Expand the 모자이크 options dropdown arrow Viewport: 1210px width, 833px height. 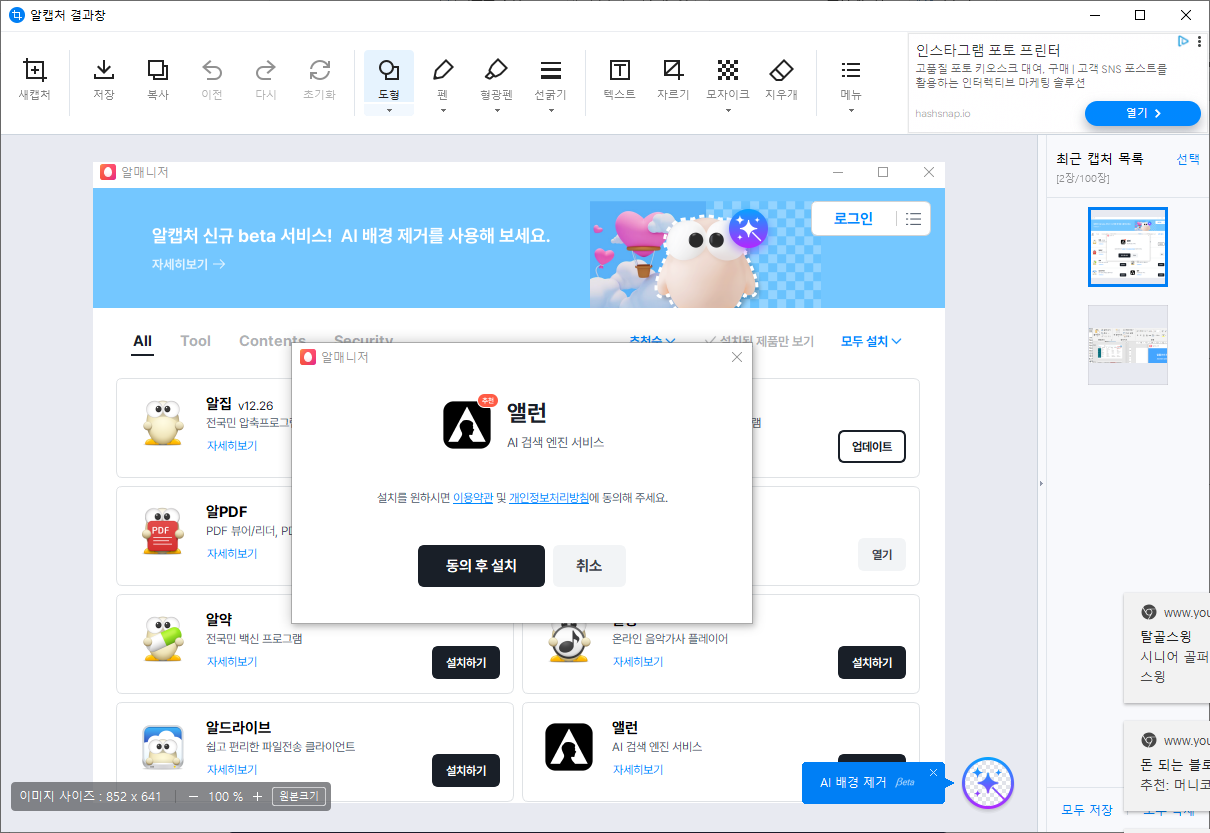pyautogui.click(x=728, y=110)
